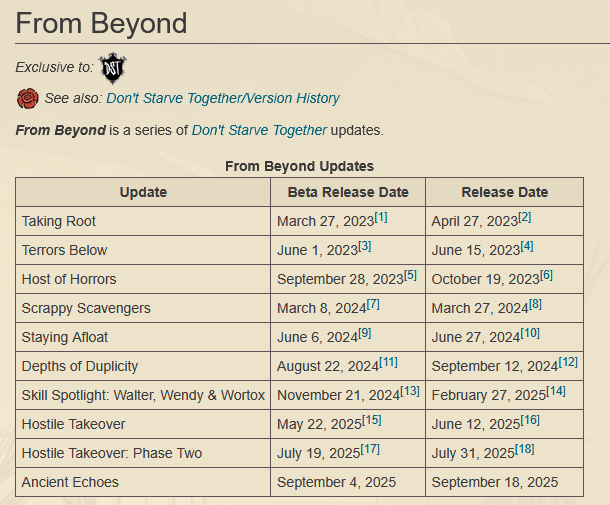Open reference 11 after August 22, 2024
Screen dimensions: 610x505
[388, 362]
